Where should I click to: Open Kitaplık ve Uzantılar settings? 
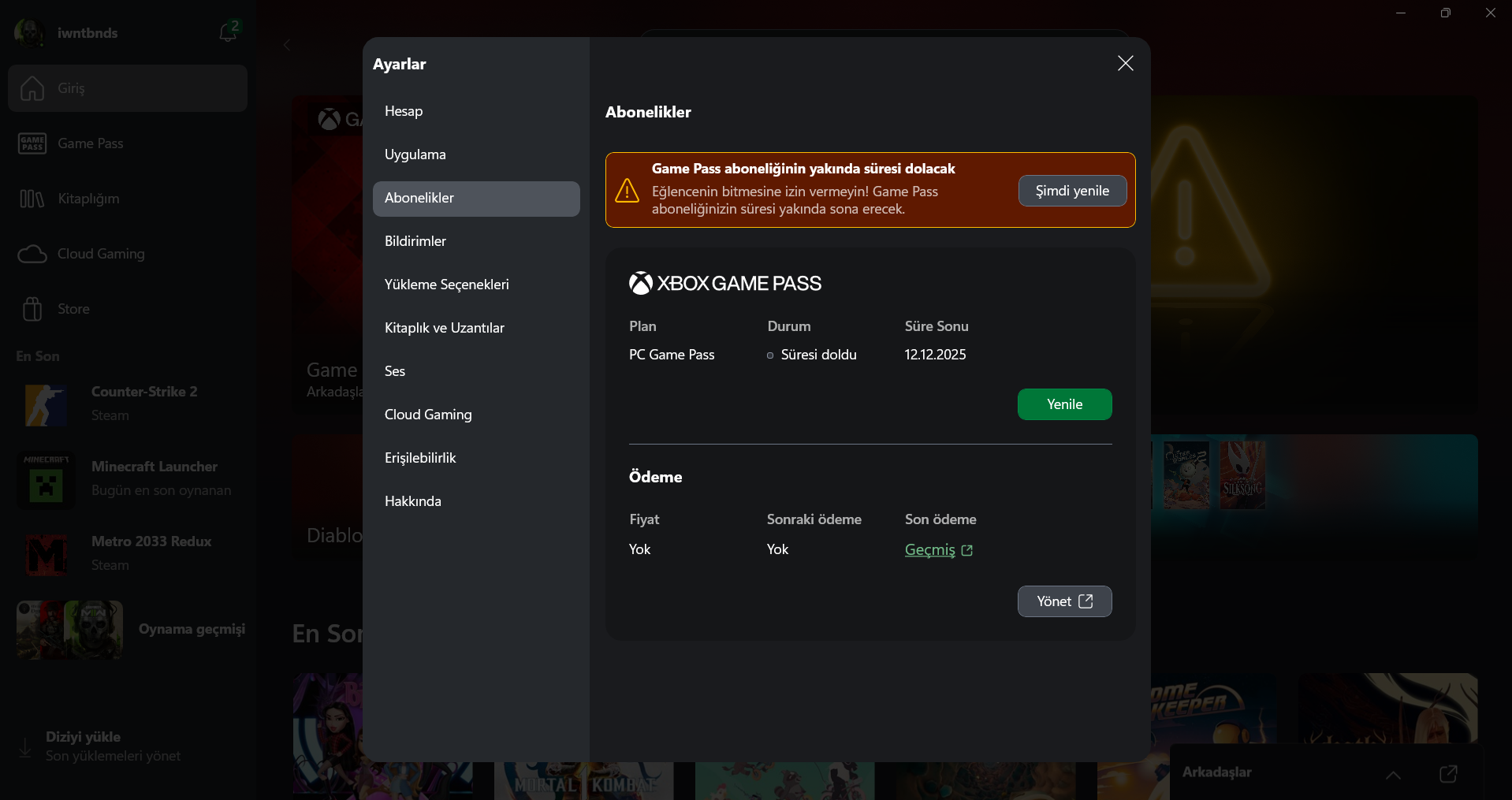click(x=476, y=329)
